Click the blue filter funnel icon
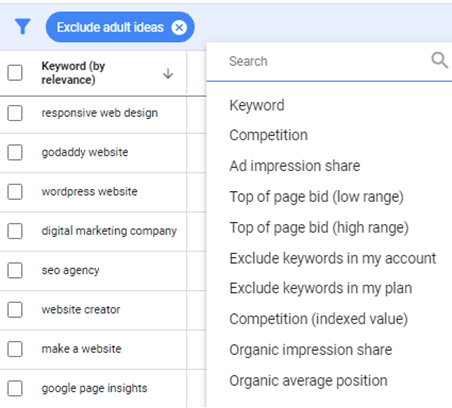Image resolution: width=452 pixels, height=408 pixels. (23, 27)
